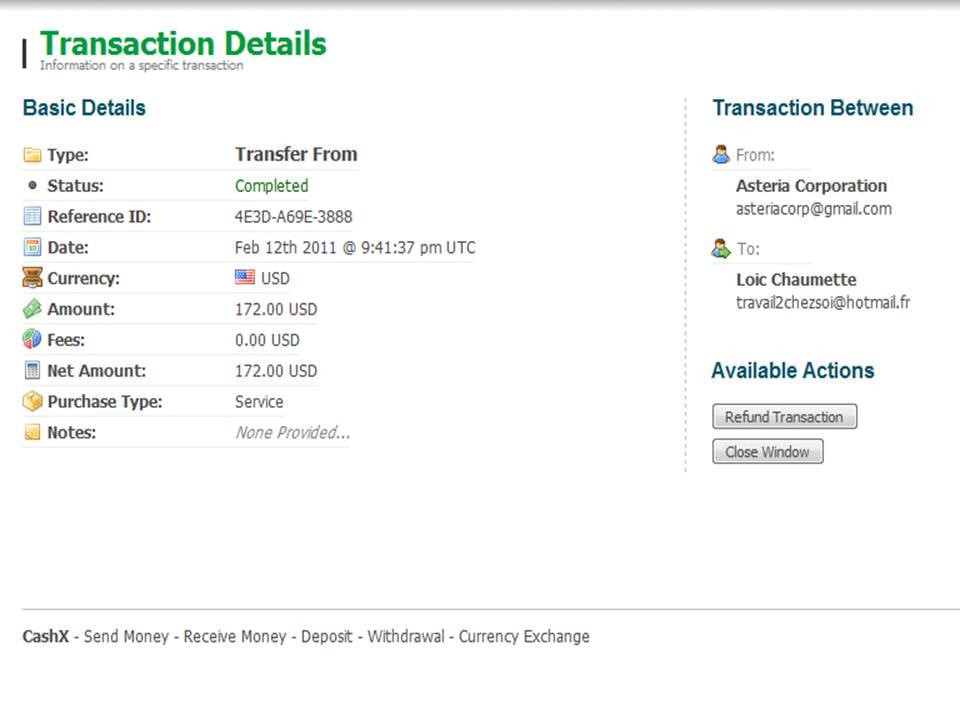This screenshot has width=960, height=720.
Task: Click the 172.00 USD value beside Amount
Action: 276,309
